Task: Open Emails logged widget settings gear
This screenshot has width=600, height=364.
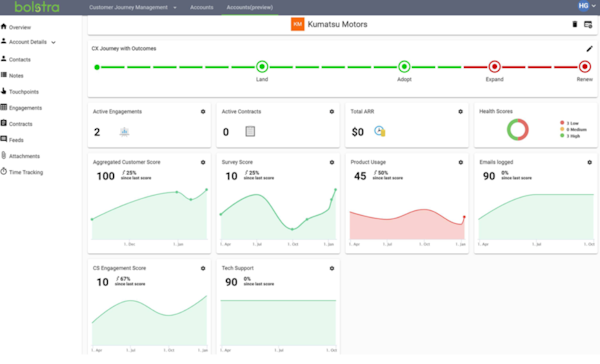Action: click(x=590, y=162)
